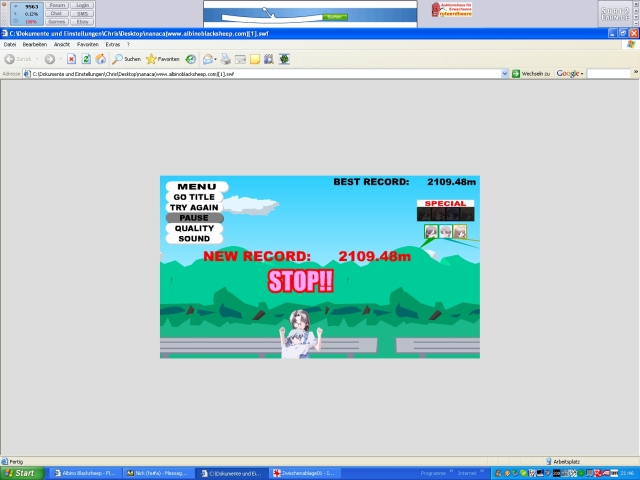Viewport: 640px width, 480px height.
Task: Click the Login button in the top bar
Action: point(82,5)
